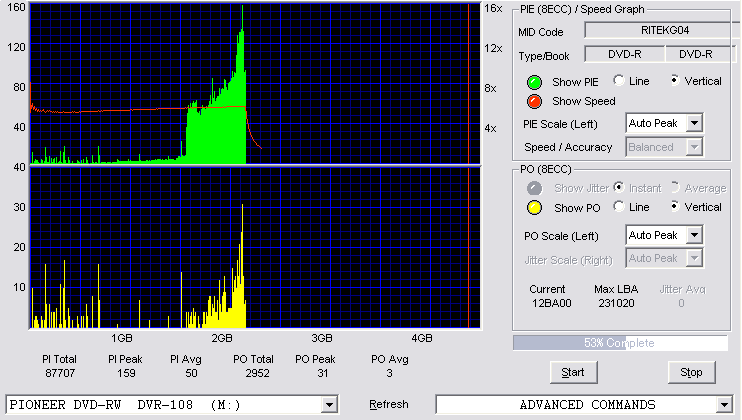Click the Current LBA value 12BA00
The image size is (742, 420).
[x=551, y=303]
